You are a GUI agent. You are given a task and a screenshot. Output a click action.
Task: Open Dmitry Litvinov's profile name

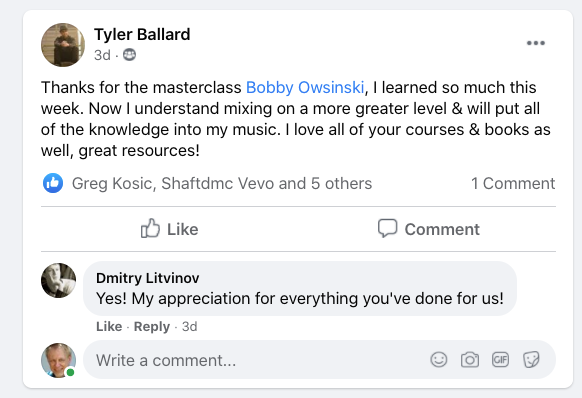coord(147,278)
